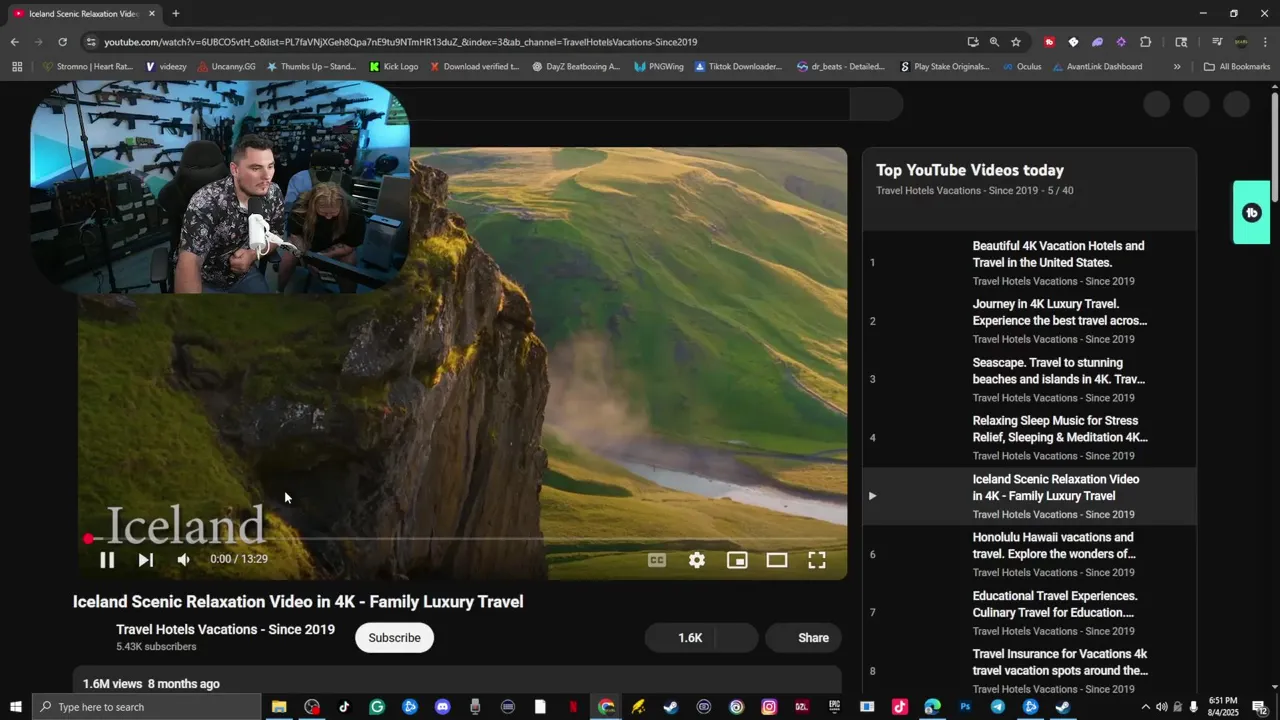Open 'Download verified t...' bookmark
Image resolution: width=1280 pixels, height=720 pixels.
click(x=474, y=67)
